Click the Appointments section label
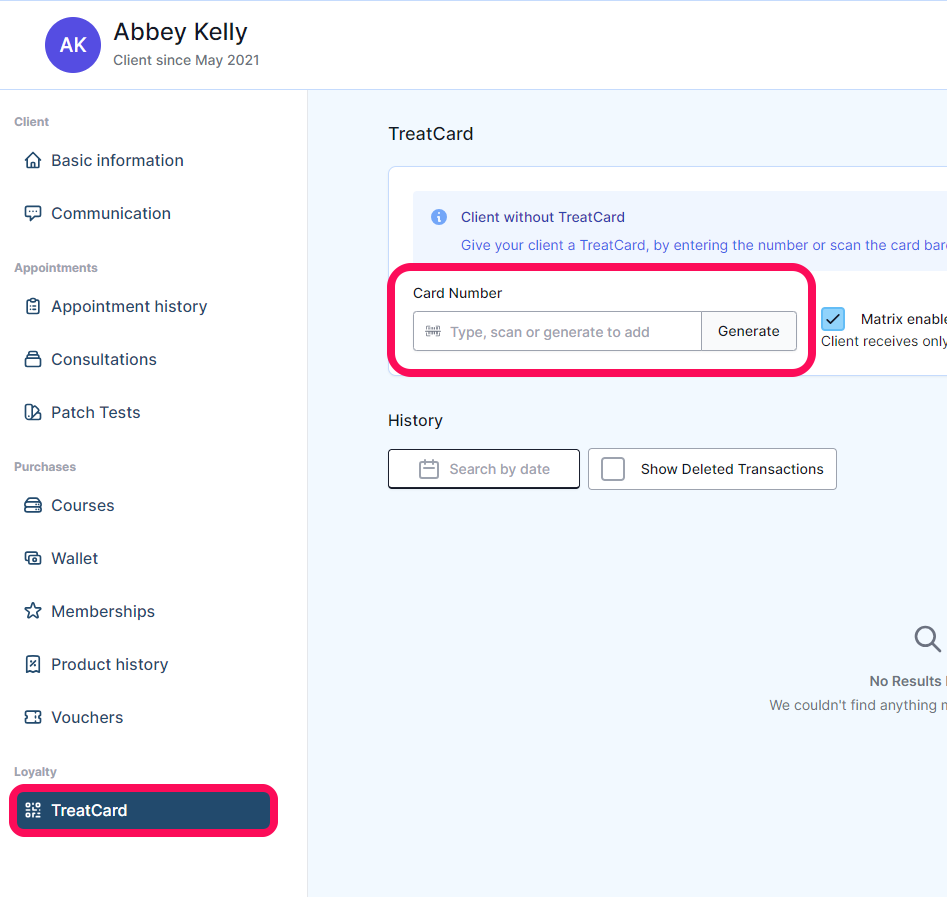The height and width of the screenshot is (897, 947). point(56,268)
